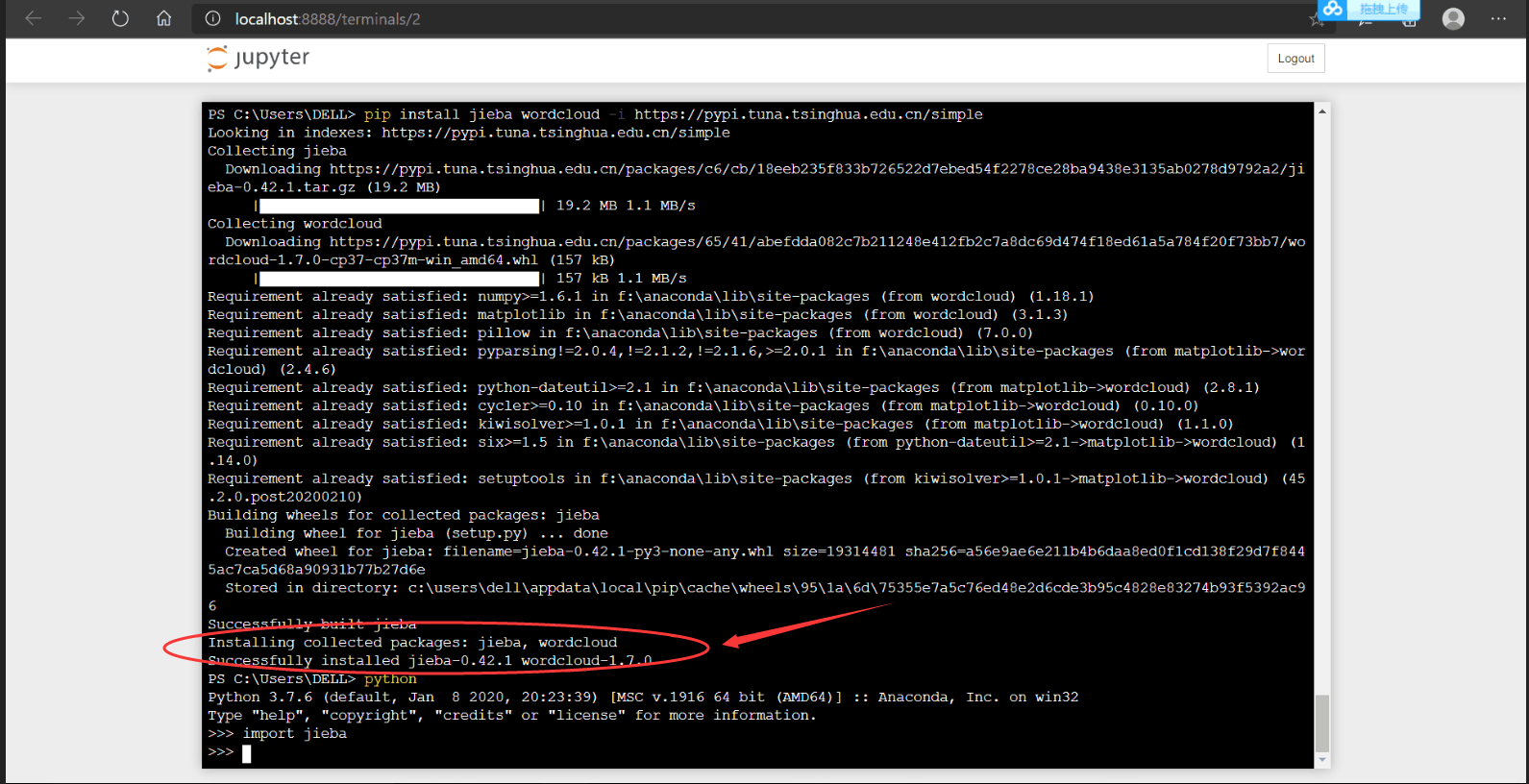Click the 'pip install jieba wordcloud' command line
The image size is (1529, 784).
pos(595,114)
